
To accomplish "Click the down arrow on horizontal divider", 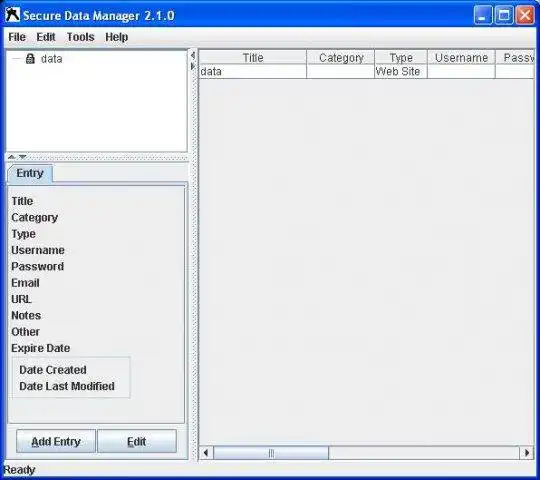I will pos(23,157).
